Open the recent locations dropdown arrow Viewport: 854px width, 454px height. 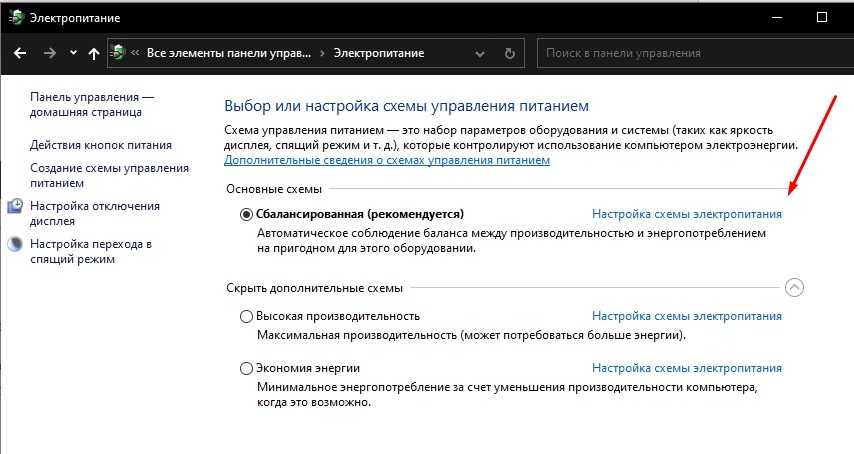click(74, 53)
